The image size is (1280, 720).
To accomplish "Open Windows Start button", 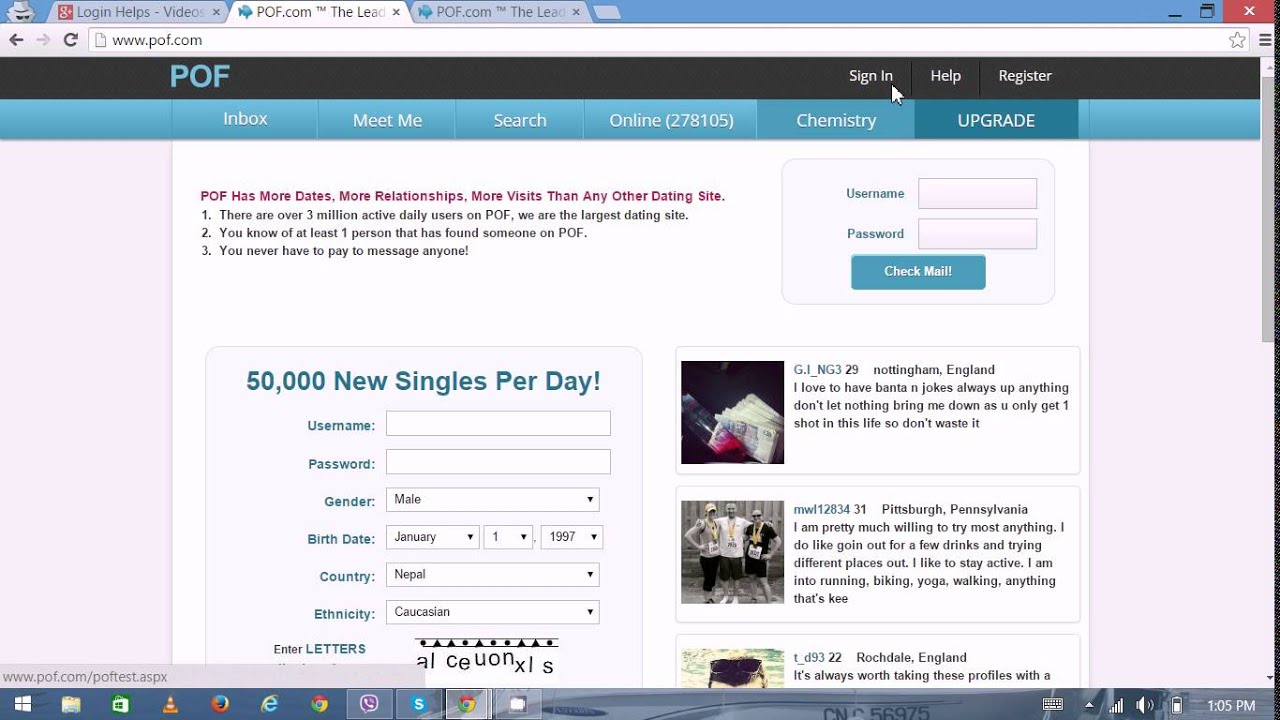I will point(22,705).
